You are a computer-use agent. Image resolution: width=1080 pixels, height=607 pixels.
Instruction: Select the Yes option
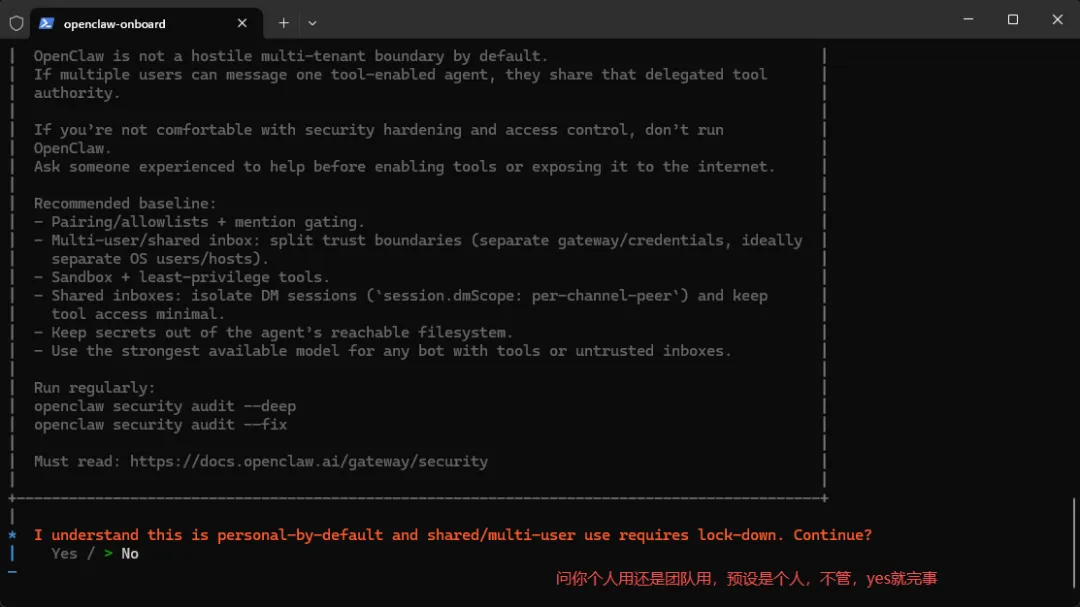pos(64,553)
